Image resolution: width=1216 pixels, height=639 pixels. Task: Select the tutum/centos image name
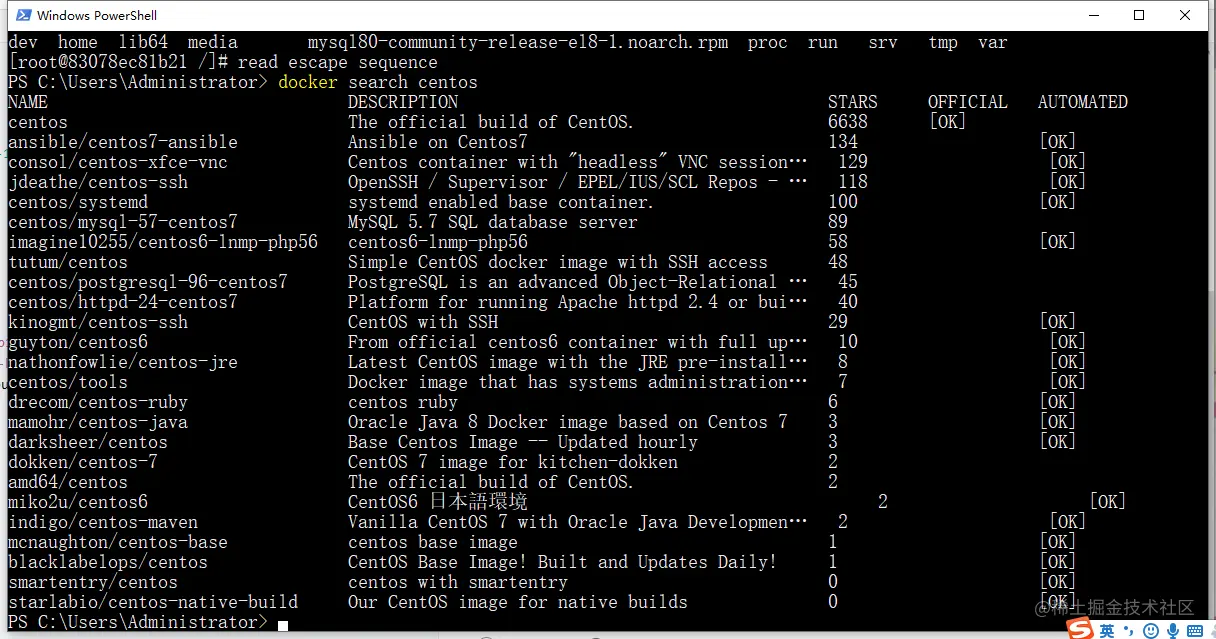(68, 262)
